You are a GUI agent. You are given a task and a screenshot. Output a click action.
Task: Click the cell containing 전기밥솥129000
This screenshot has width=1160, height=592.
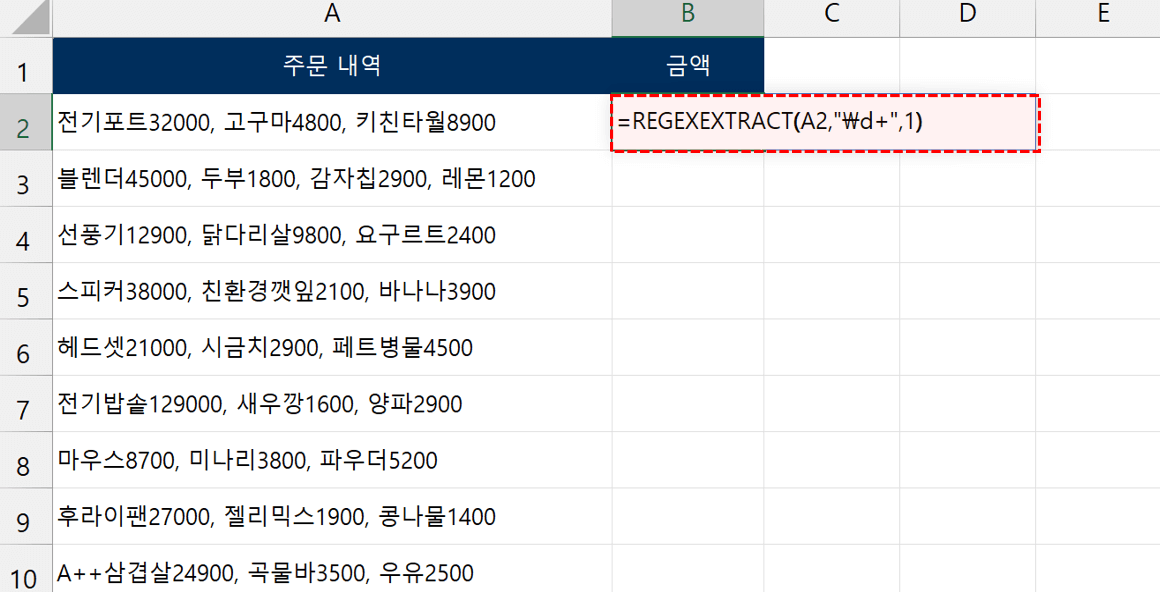pos(330,402)
